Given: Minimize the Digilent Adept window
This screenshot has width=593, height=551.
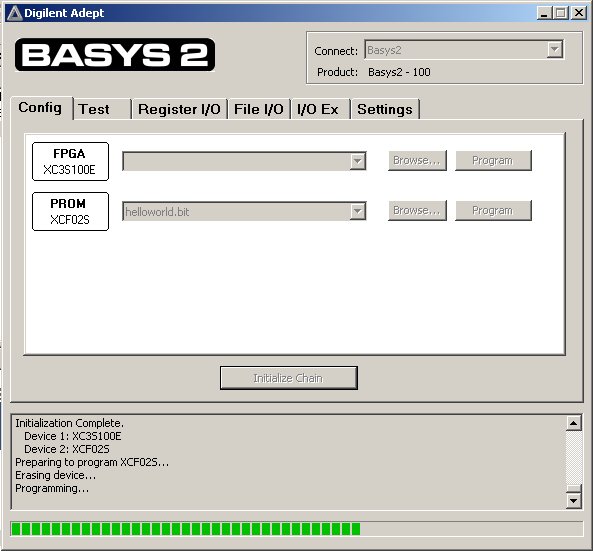Looking at the screenshot, I should tap(544, 13).
